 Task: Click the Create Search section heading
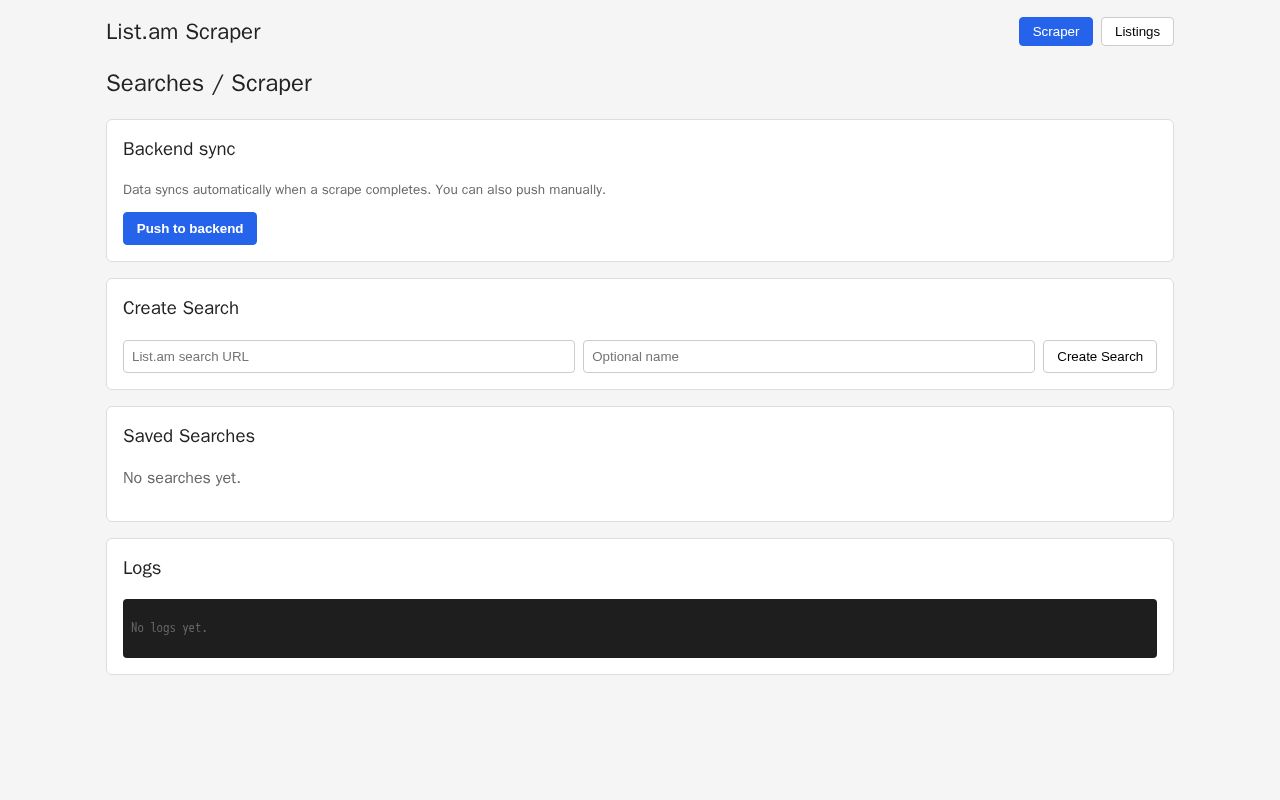coord(181,308)
